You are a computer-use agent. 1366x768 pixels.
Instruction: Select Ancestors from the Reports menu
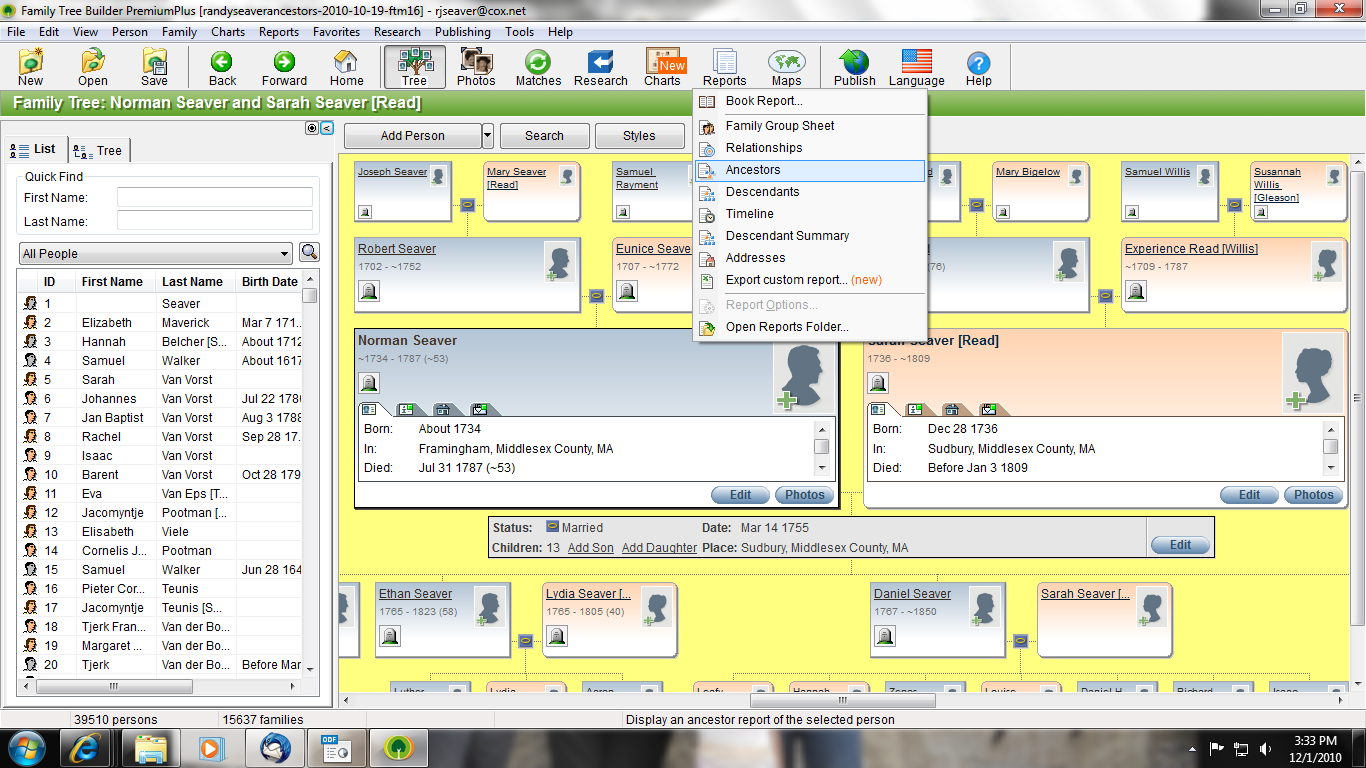[753, 170]
